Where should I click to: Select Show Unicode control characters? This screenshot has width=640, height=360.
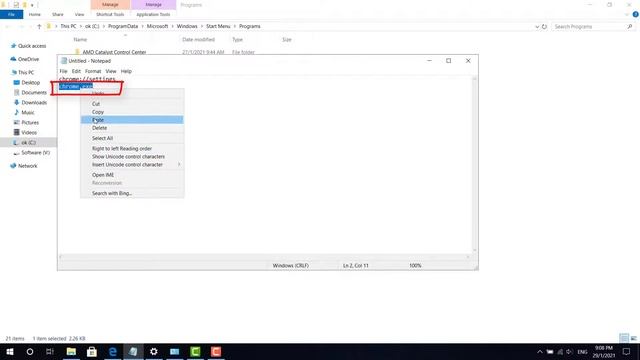click(132, 157)
